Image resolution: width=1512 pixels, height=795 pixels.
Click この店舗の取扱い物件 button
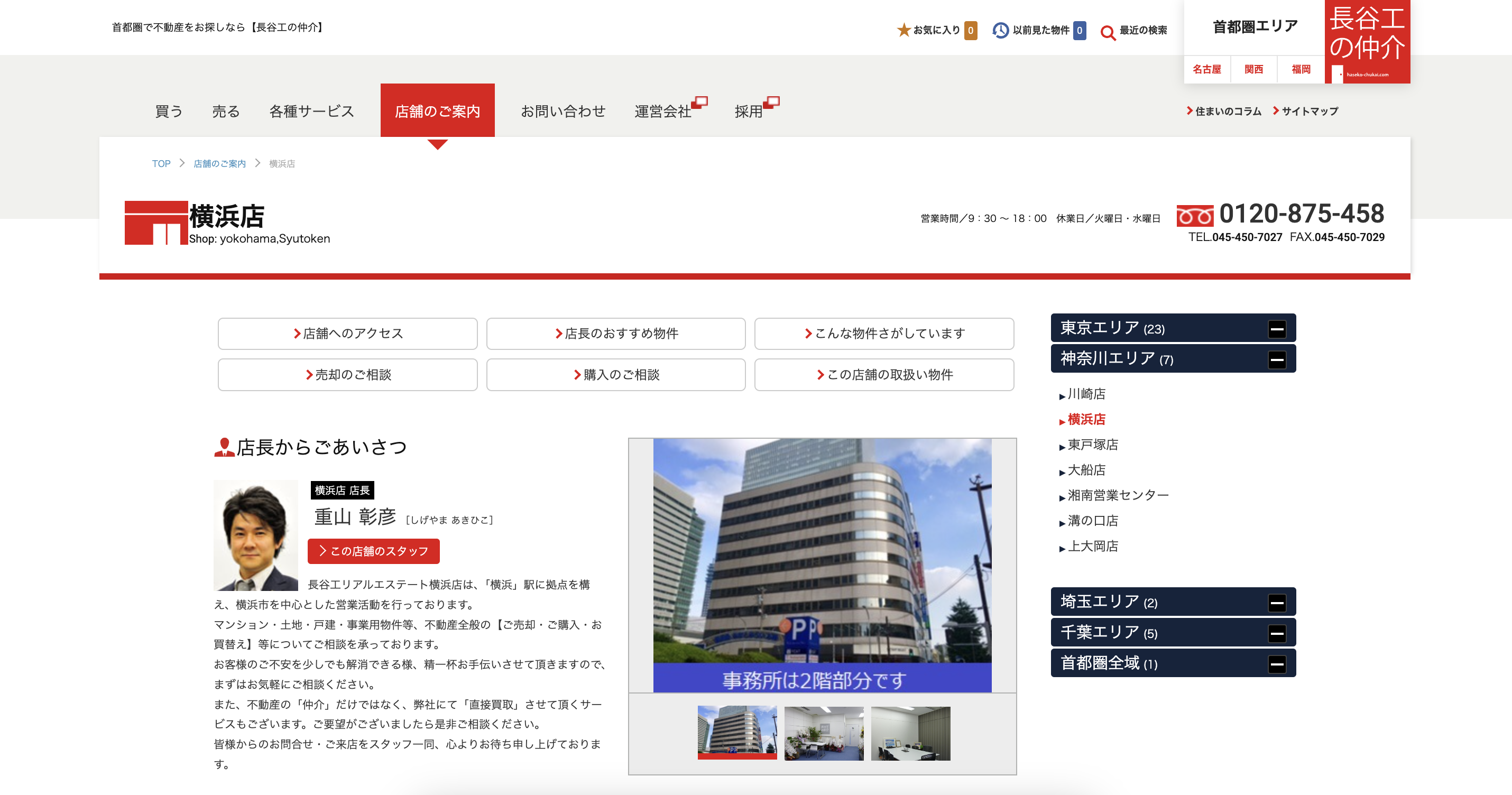[x=884, y=374]
